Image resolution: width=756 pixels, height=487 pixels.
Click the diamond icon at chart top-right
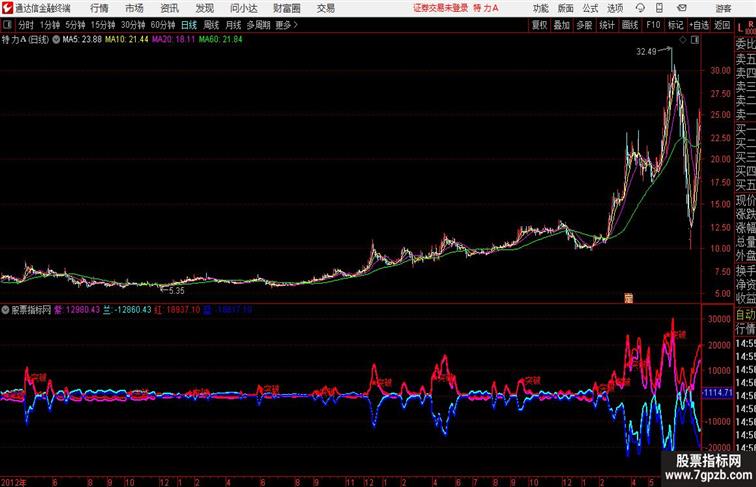[x=683, y=40]
